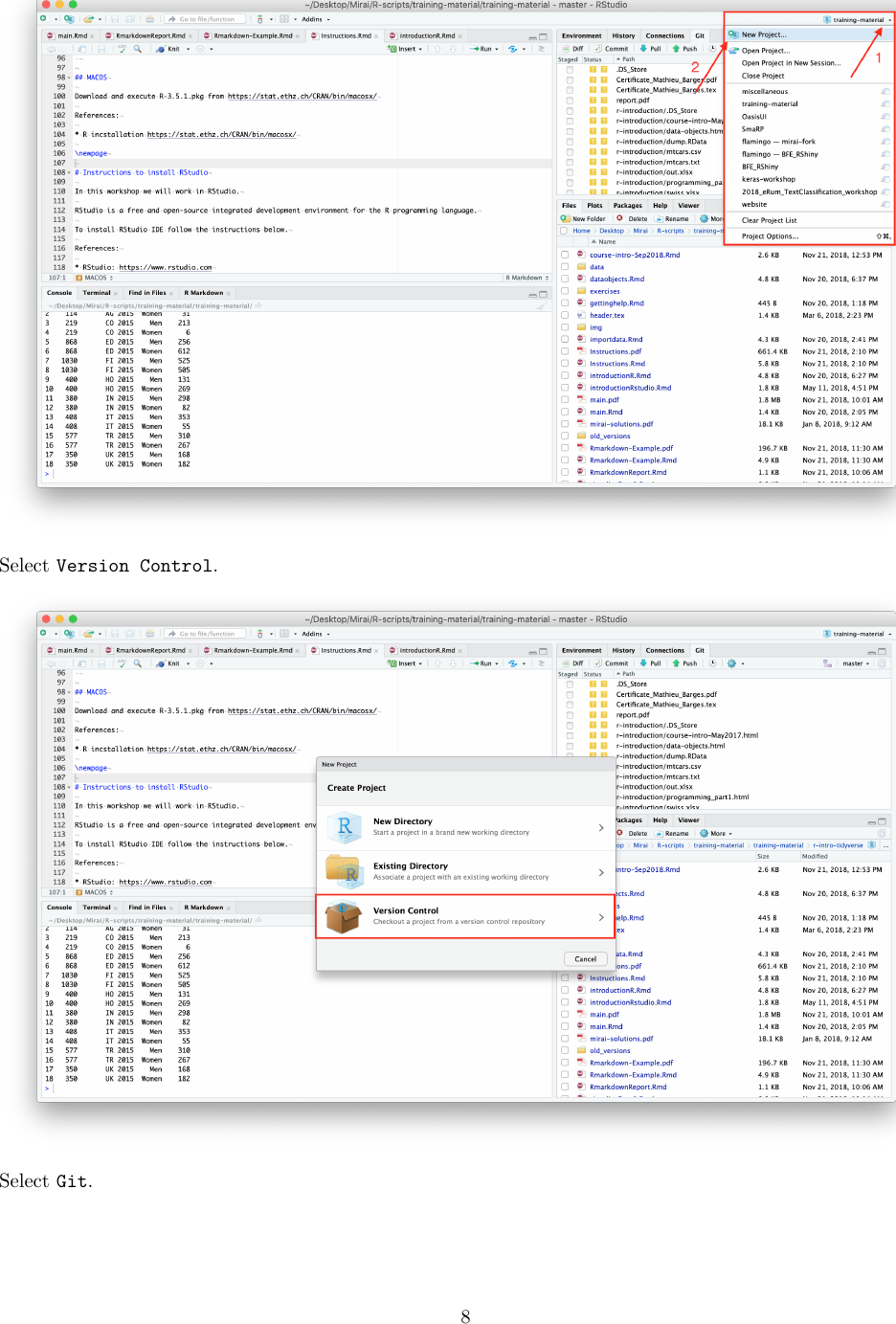Click Desktop breadcrumb in upper Files pane
Viewport: 896px width, 1324px height.
(612, 231)
